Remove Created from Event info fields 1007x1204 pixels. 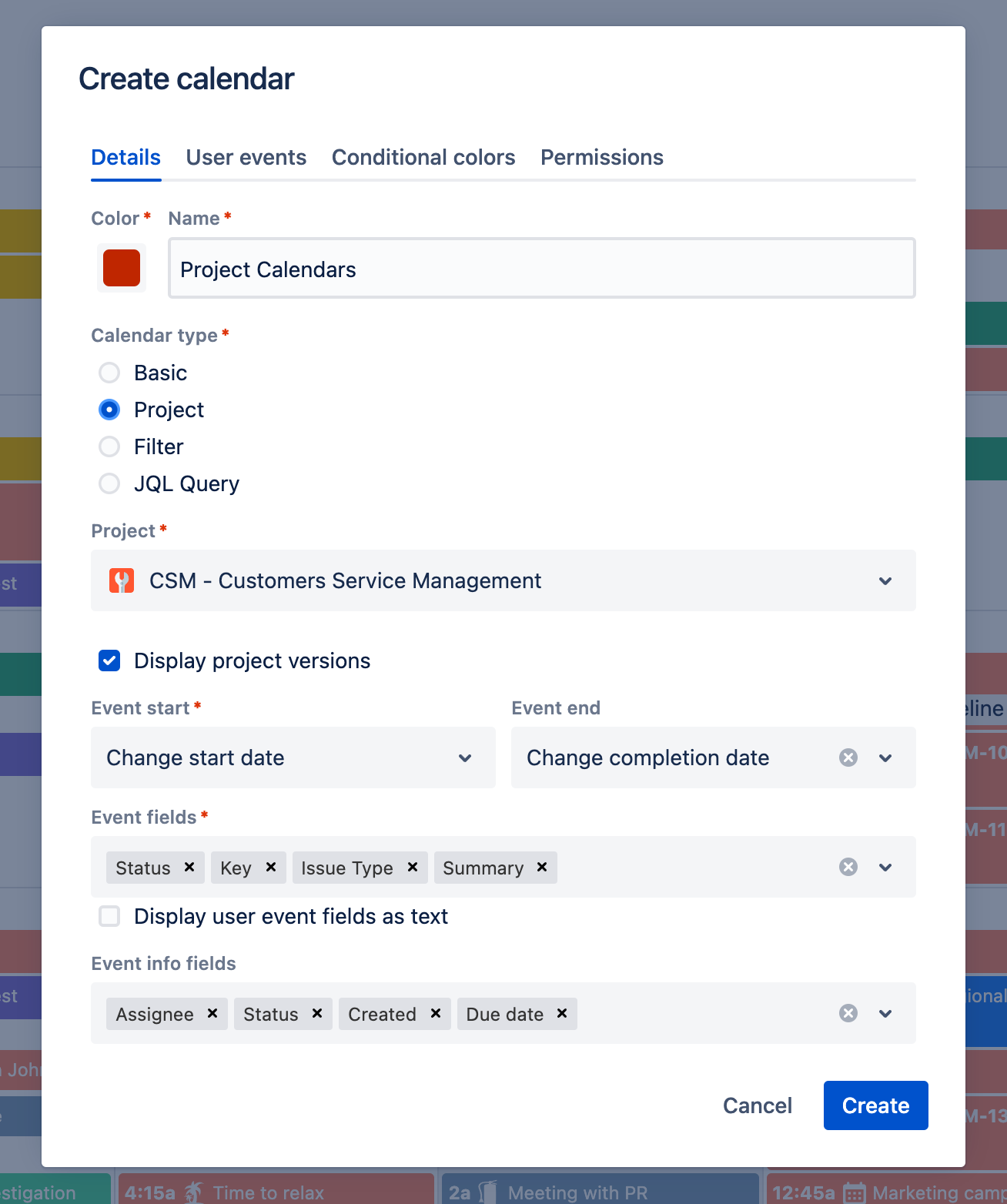[436, 1013]
